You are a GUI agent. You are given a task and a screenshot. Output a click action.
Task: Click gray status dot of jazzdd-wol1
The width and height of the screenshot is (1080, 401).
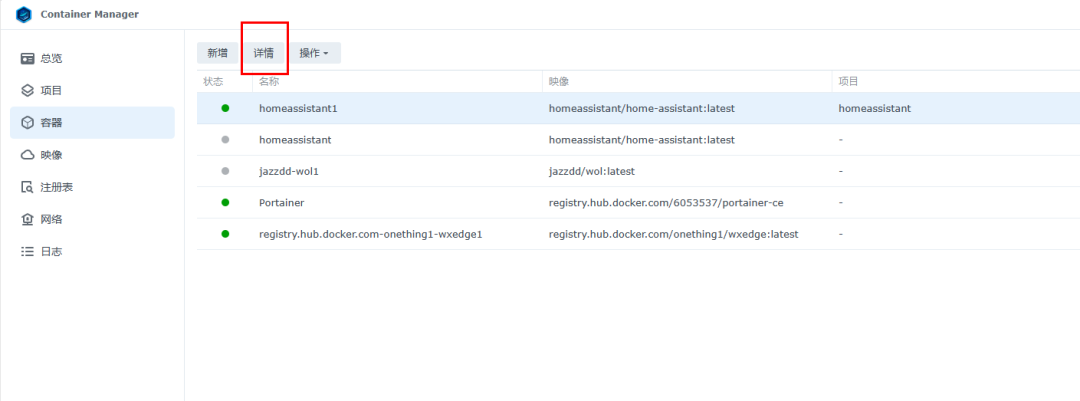click(x=225, y=171)
